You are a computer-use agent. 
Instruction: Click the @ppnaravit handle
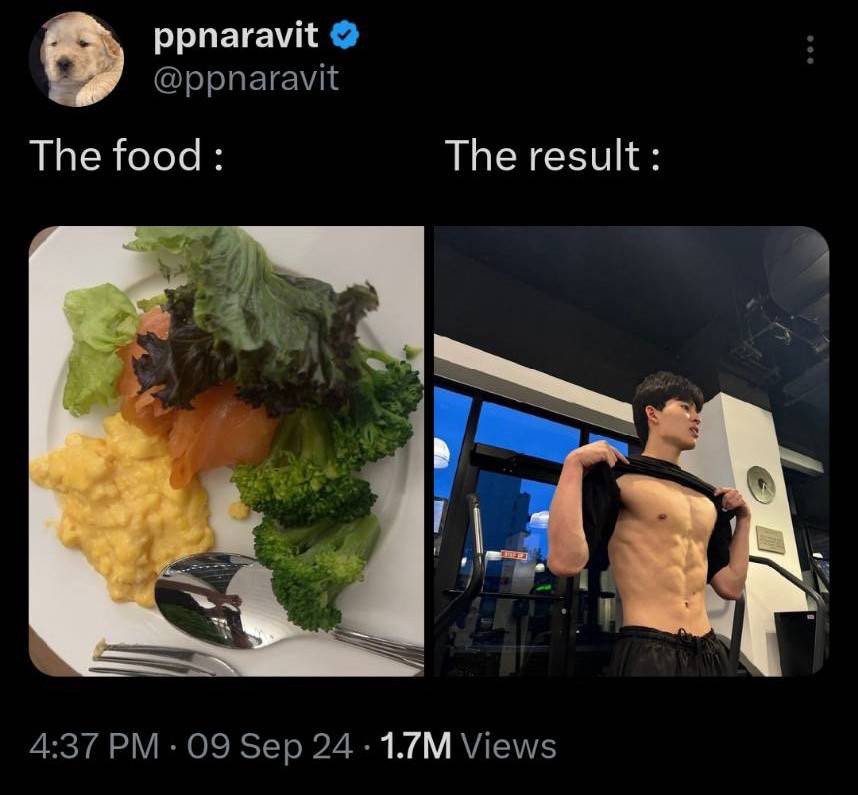click(246, 79)
